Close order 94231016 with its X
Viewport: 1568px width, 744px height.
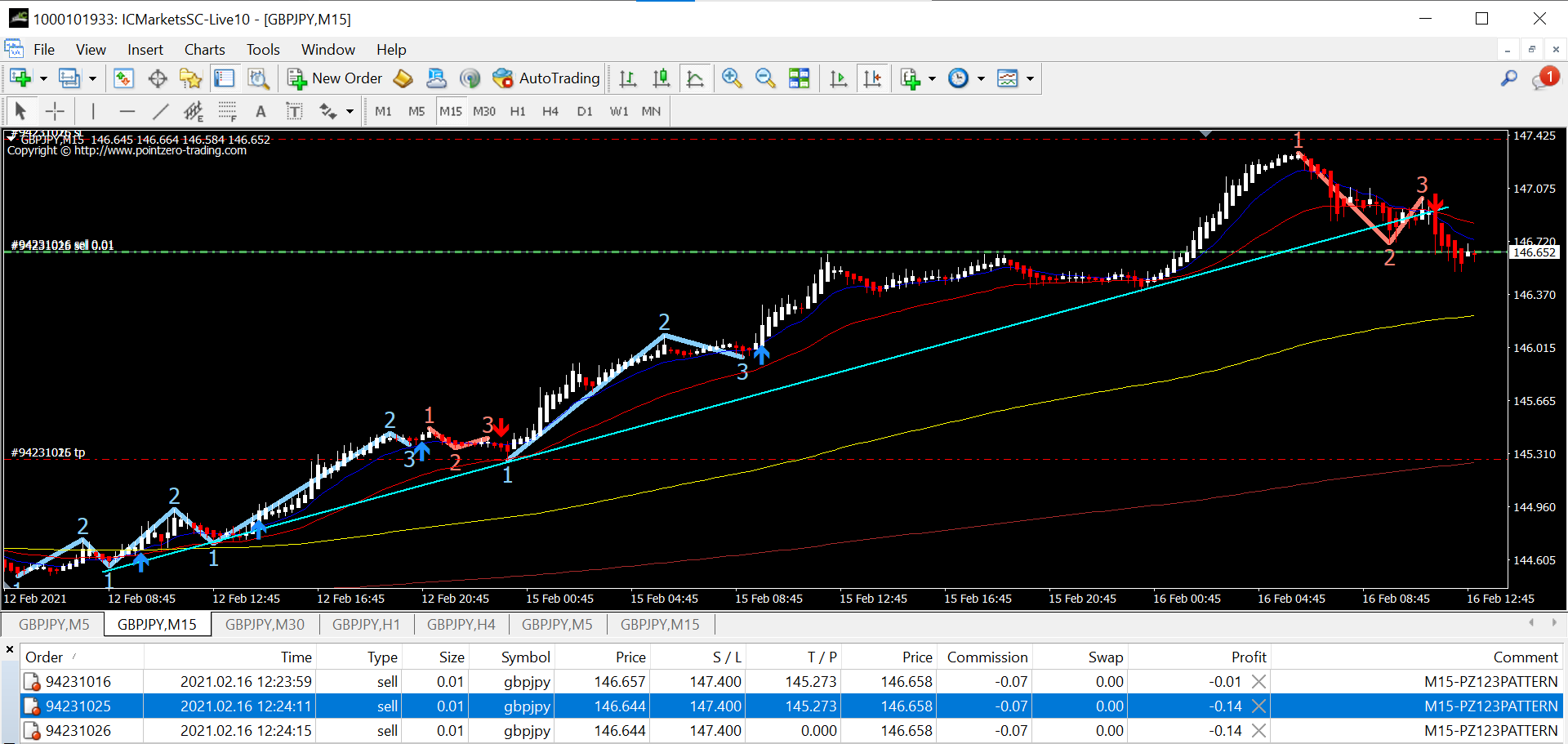pyautogui.click(x=1259, y=681)
